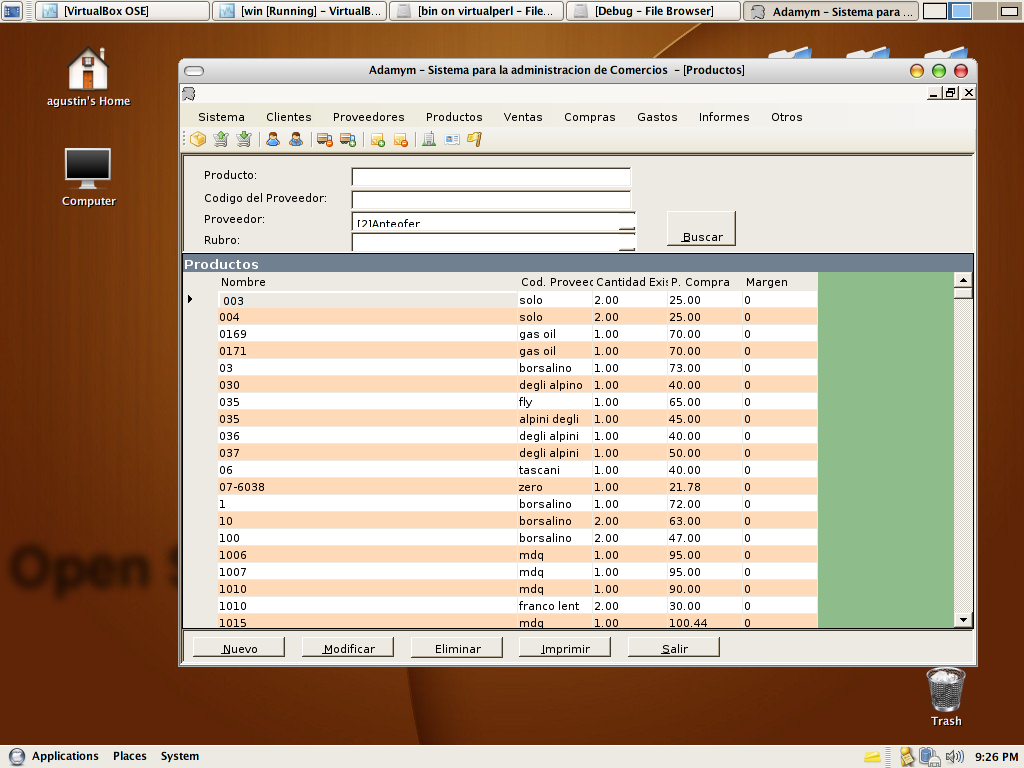Open the Sistema menu
Viewport: 1024px width, 768px height.
(x=221, y=117)
